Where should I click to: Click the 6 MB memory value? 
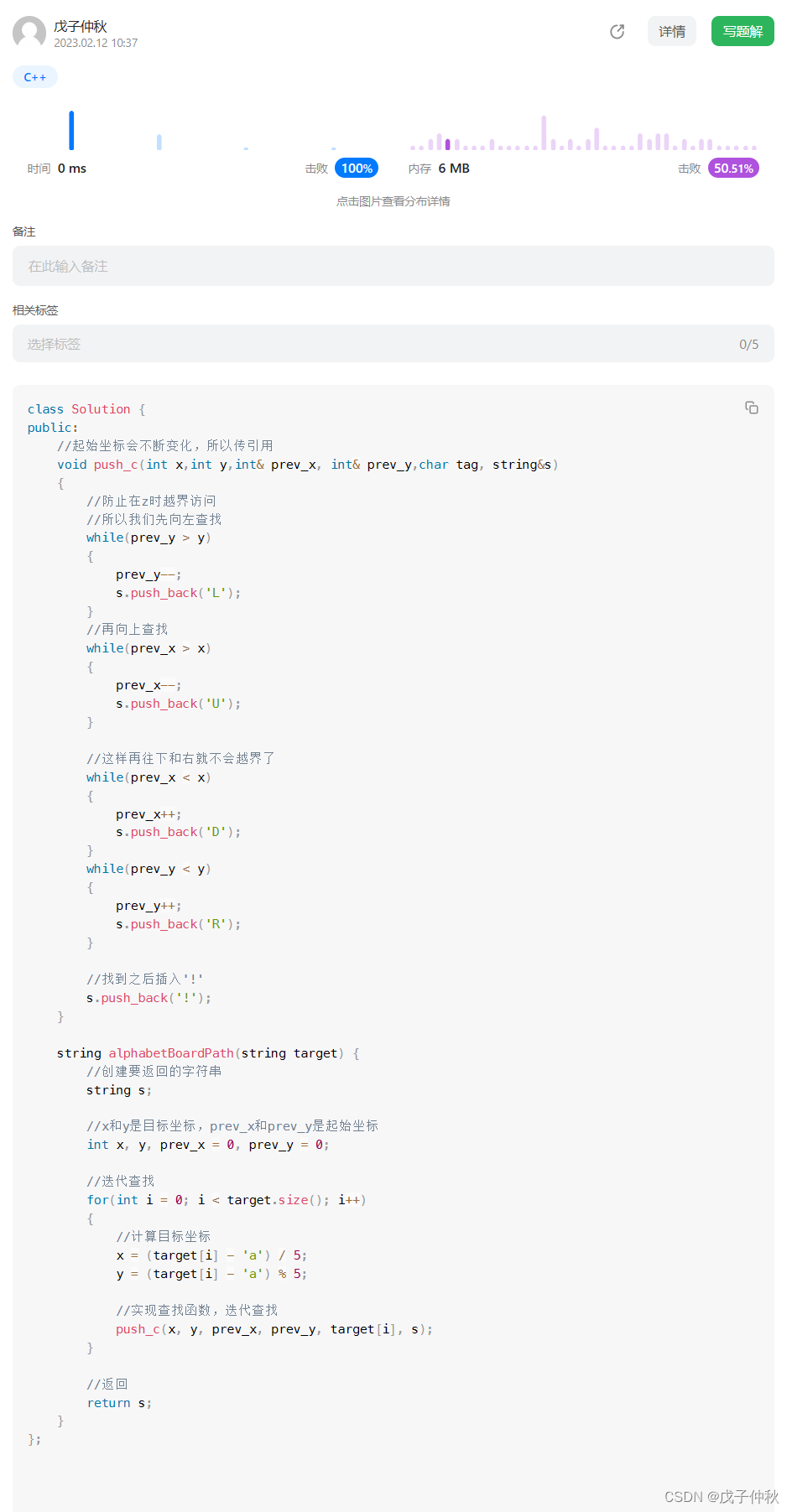coord(454,169)
